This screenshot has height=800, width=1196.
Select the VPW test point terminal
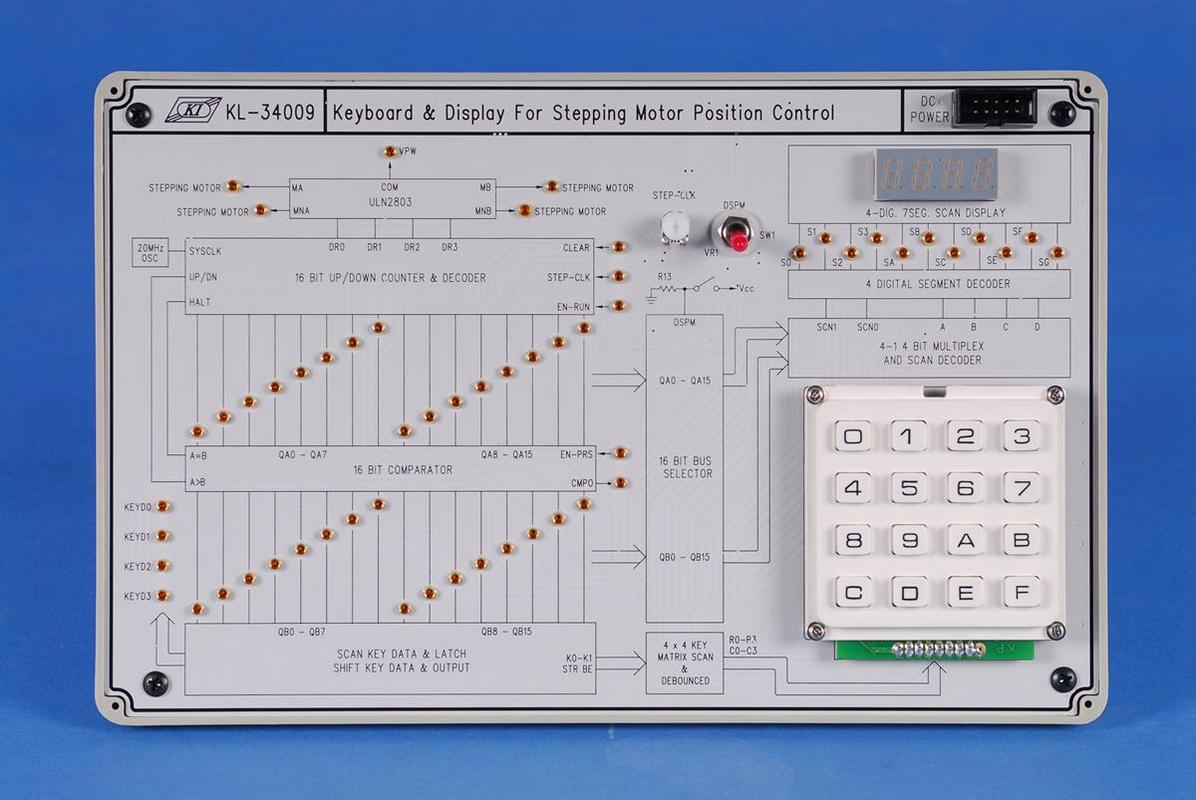point(389,152)
